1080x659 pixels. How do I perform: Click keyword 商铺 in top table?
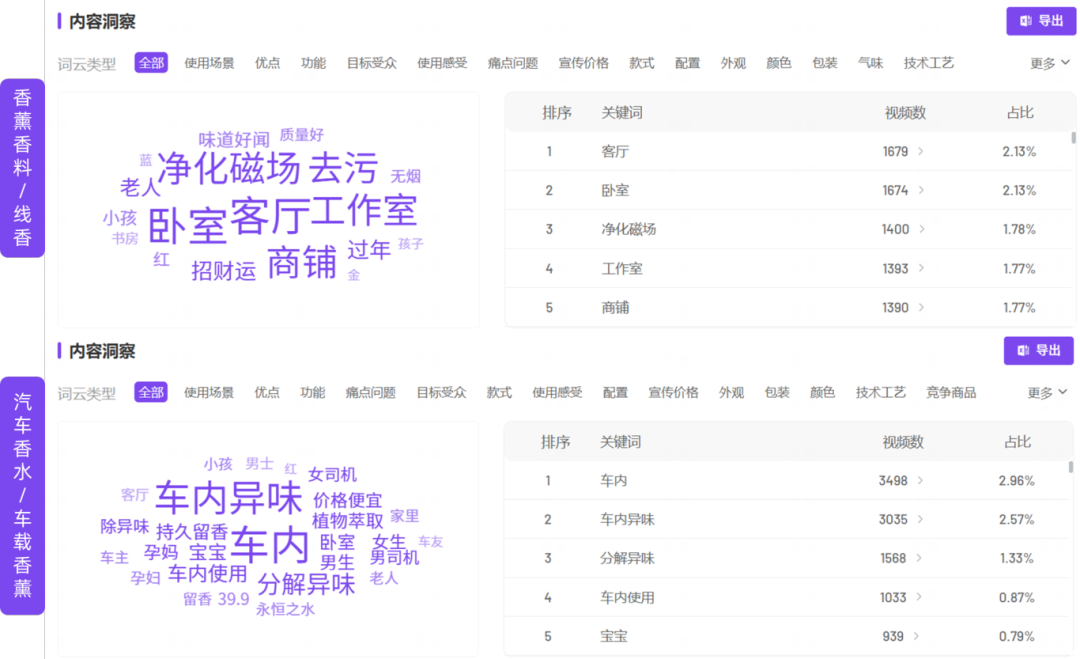(614, 307)
